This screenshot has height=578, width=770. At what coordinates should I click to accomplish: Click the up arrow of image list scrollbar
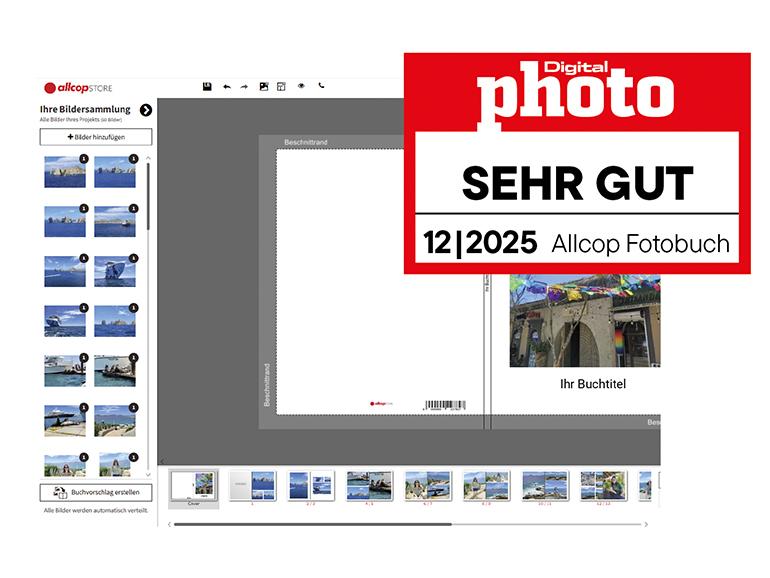click(148, 158)
